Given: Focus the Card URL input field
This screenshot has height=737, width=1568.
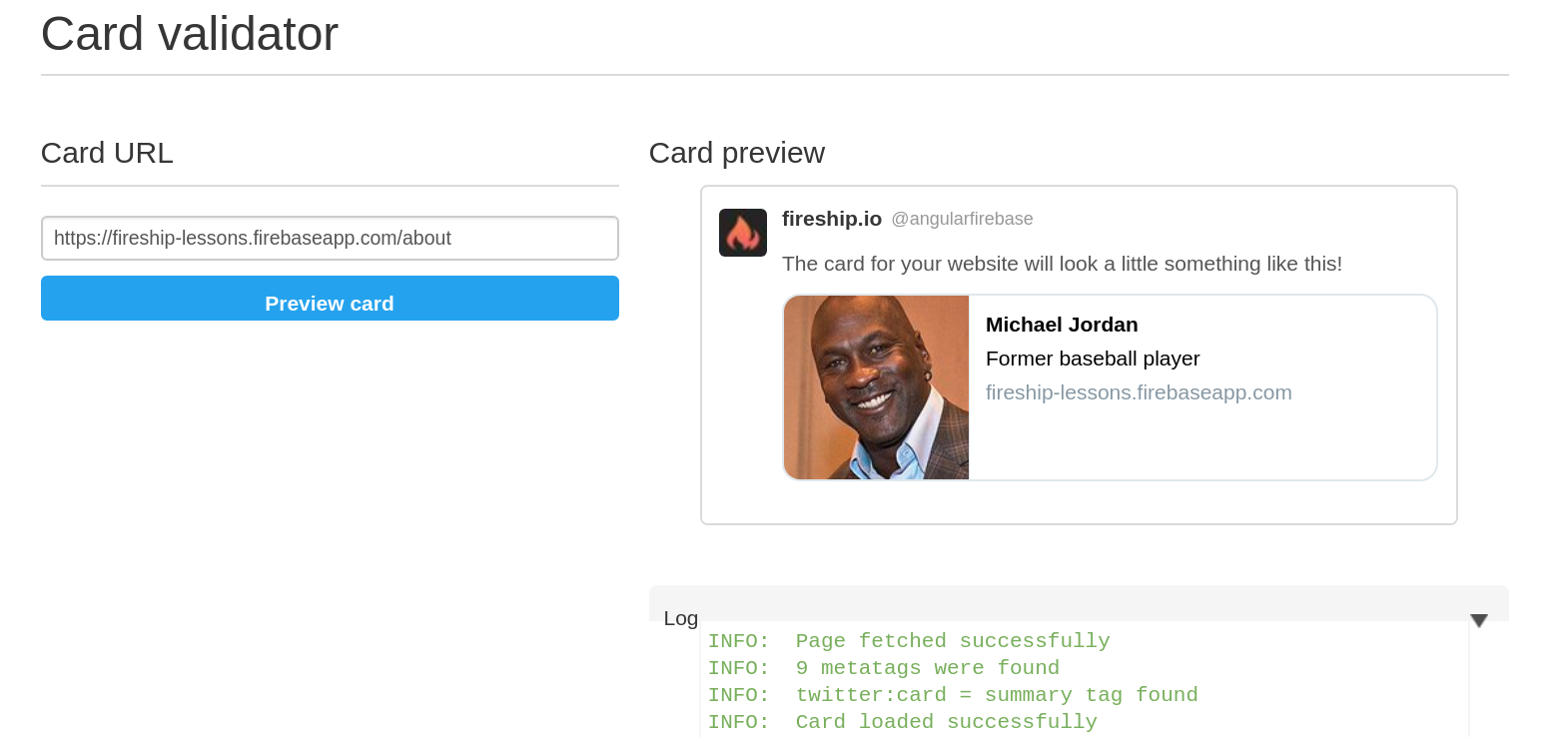Looking at the screenshot, I should click(x=330, y=239).
